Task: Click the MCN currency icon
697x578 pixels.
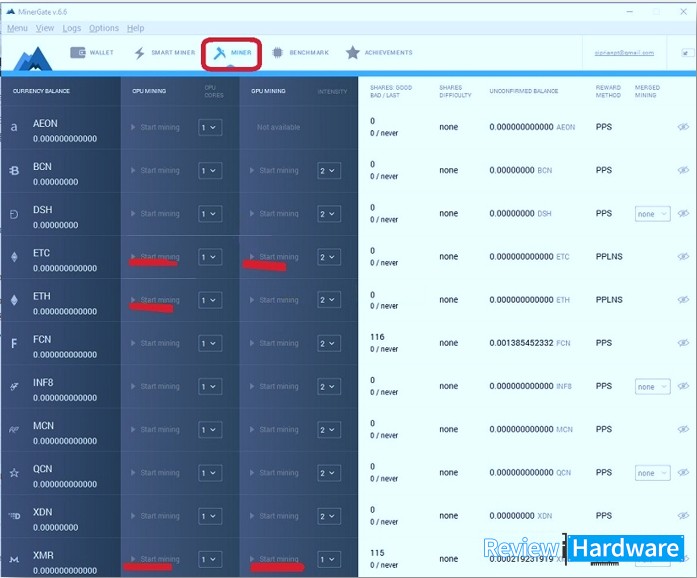Action: point(14,429)
